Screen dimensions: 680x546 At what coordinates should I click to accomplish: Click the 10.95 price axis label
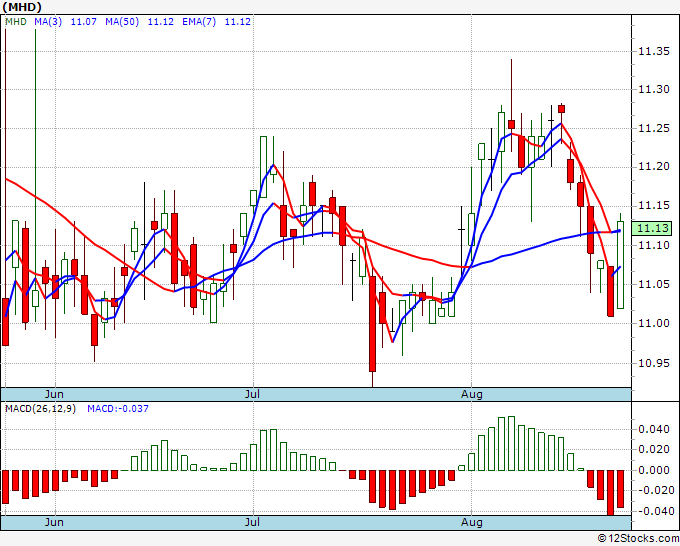(x=654, y=363)
